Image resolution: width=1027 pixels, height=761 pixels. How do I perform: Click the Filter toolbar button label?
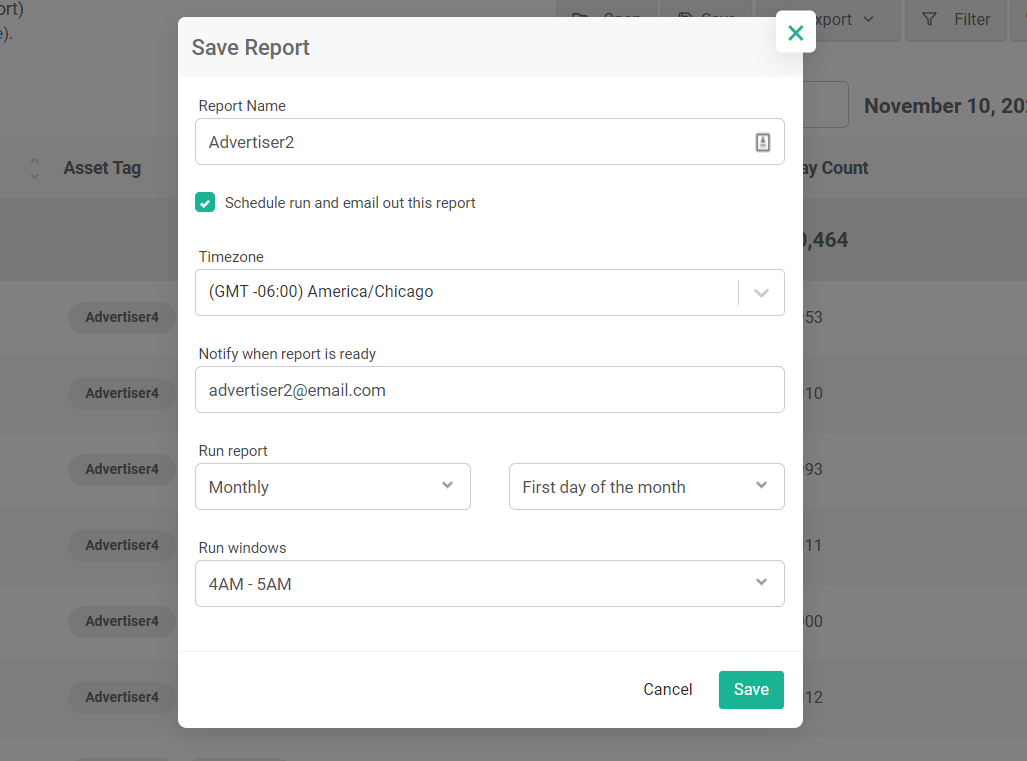tap(972, 20)
